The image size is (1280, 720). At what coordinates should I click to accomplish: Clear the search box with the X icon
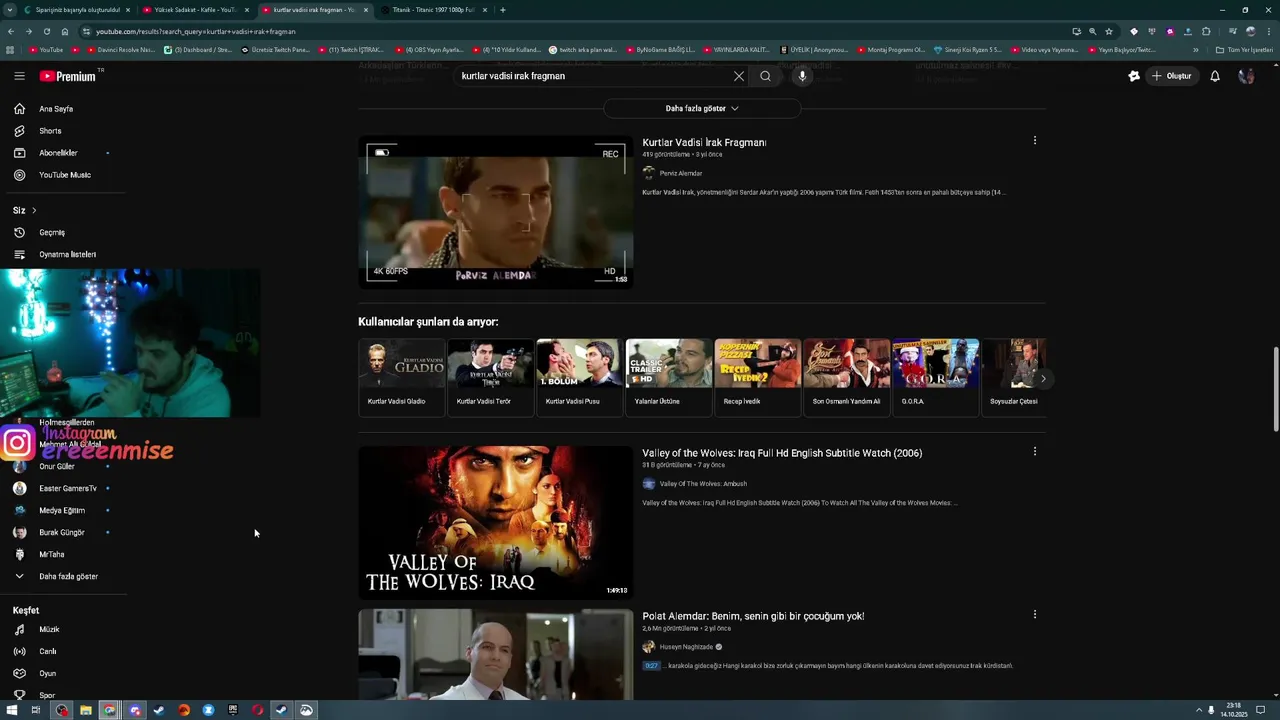coord(739,76)
